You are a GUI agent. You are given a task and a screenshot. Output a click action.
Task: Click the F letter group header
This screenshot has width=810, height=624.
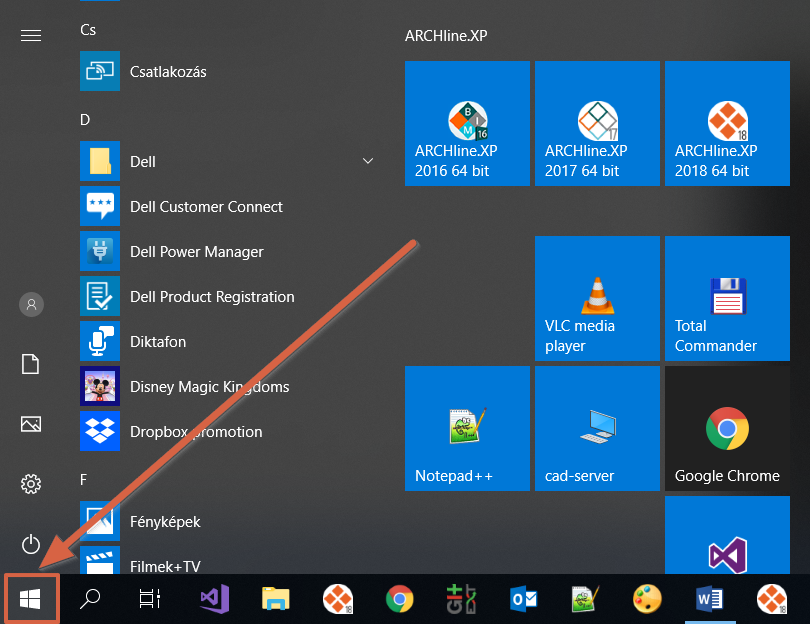83,480
